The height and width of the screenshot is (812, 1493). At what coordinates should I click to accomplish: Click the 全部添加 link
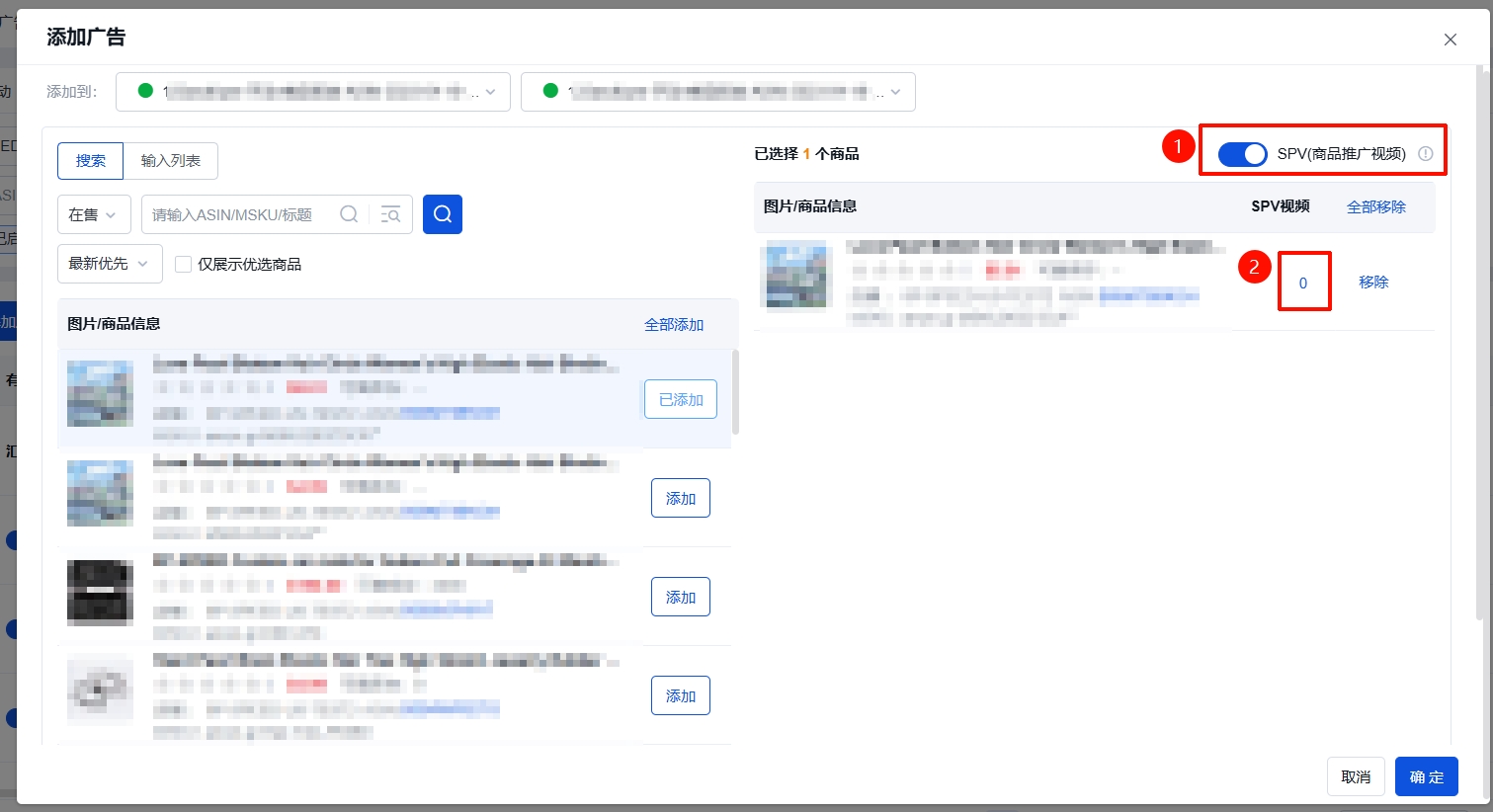674,325
